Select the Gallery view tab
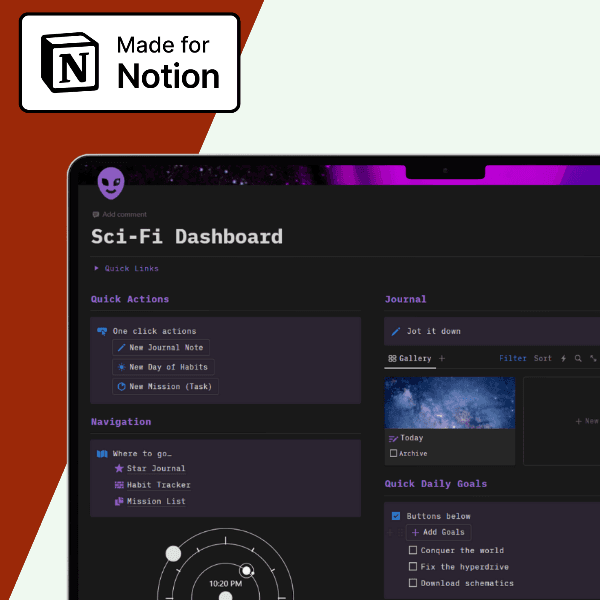This screenshot has width=600, height=600. pyautogui.click(x=410, y=359)
